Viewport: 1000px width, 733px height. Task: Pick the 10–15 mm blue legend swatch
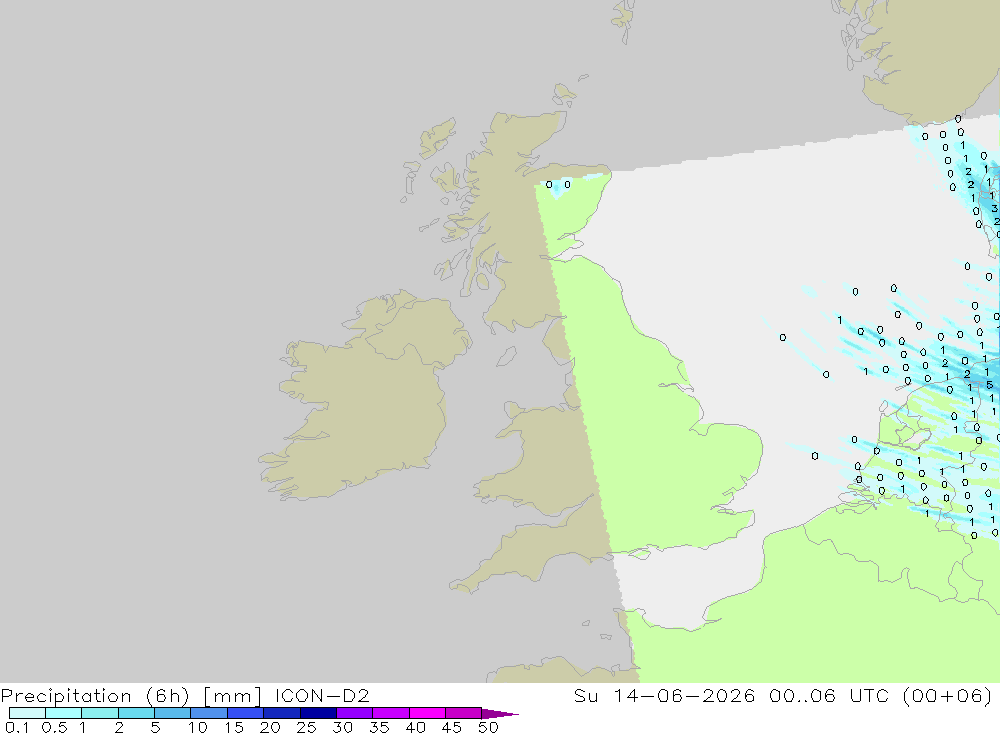coord(209,713)
